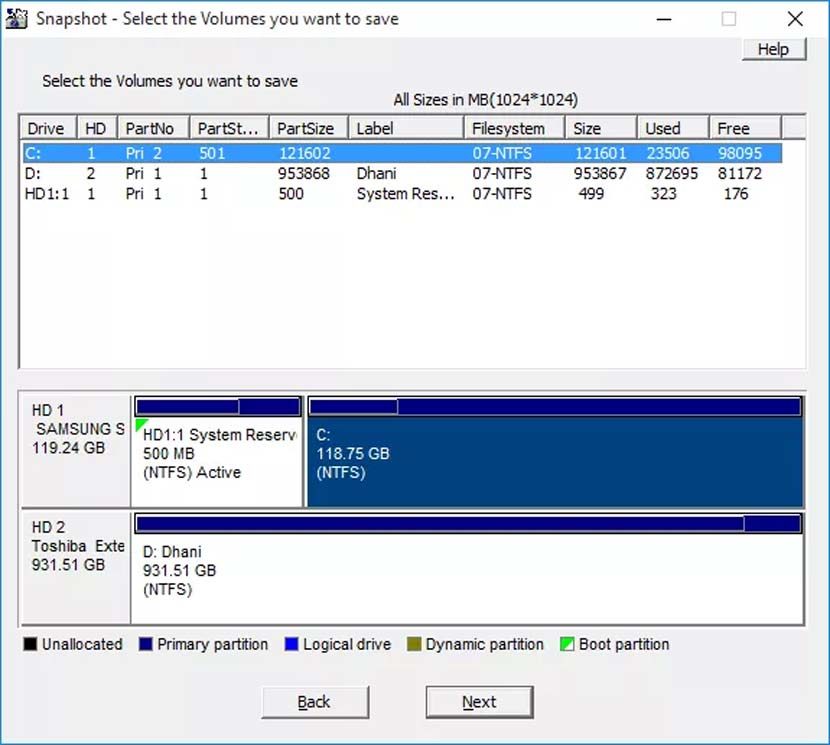Minimize the Snapshot window
The width and height of the screenshot is (830, 745).
tap(664, 19)
